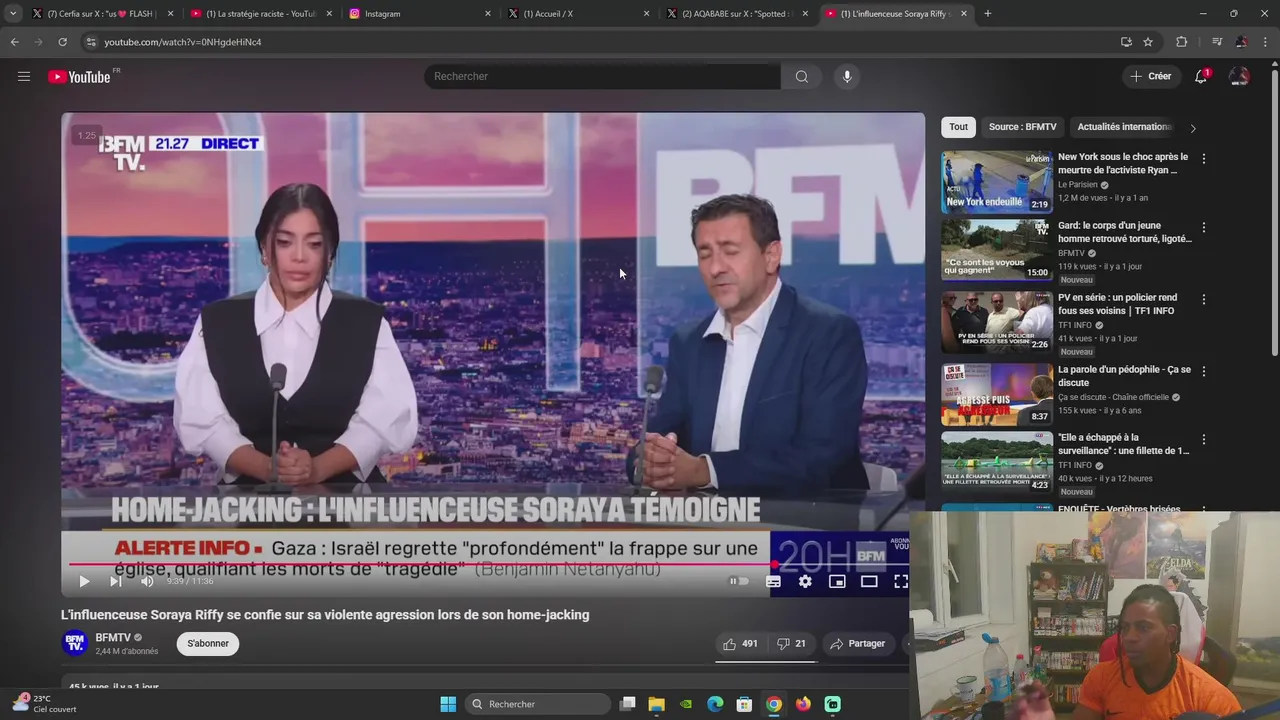This screenshot has width=1280, height=720.
Task: Switch to the AQABABE sur X tab
Action: 737,14
